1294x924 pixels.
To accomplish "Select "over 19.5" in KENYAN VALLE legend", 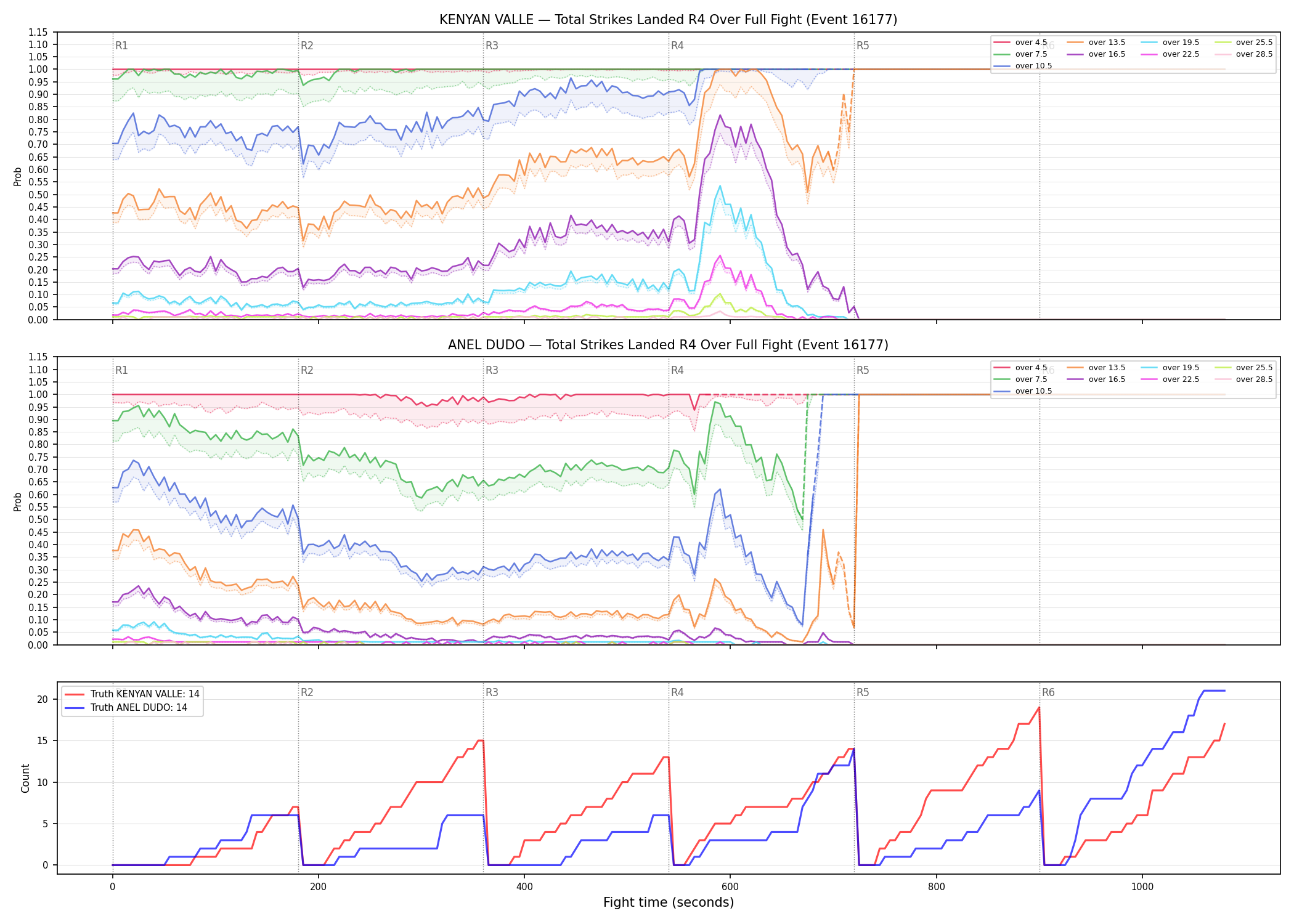I will tap(1170, 43).
